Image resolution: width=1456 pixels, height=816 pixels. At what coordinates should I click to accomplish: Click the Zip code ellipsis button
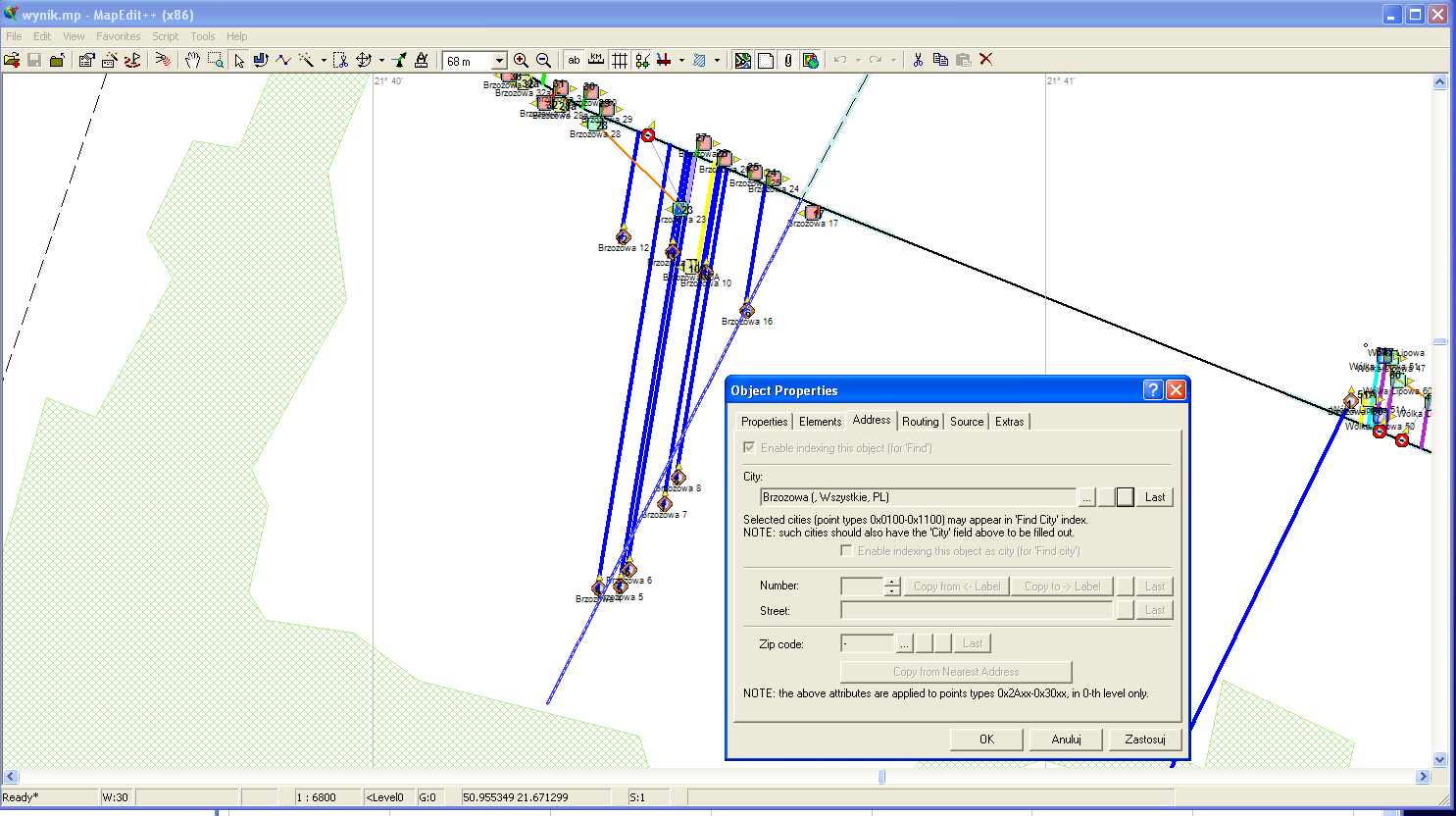pyautogui.click(x=904, y=643)
